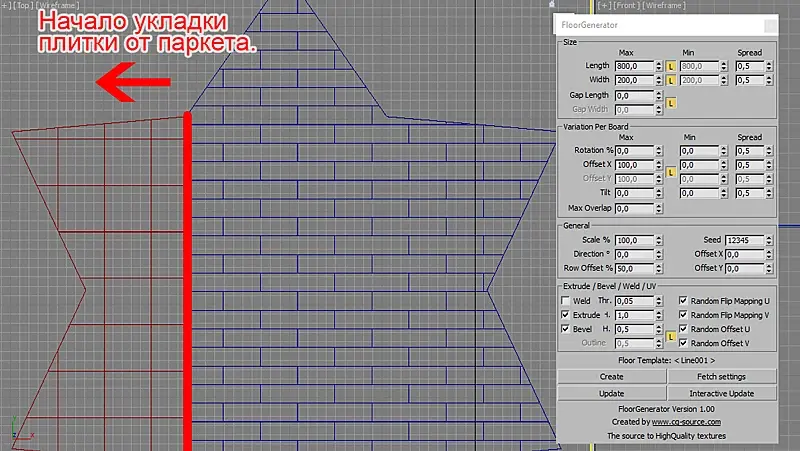The width and height of the screenshot is (800, 451).
Task: Close the FloorGenerator dialog
Action: pyautogui.click(x=770, y=25)
